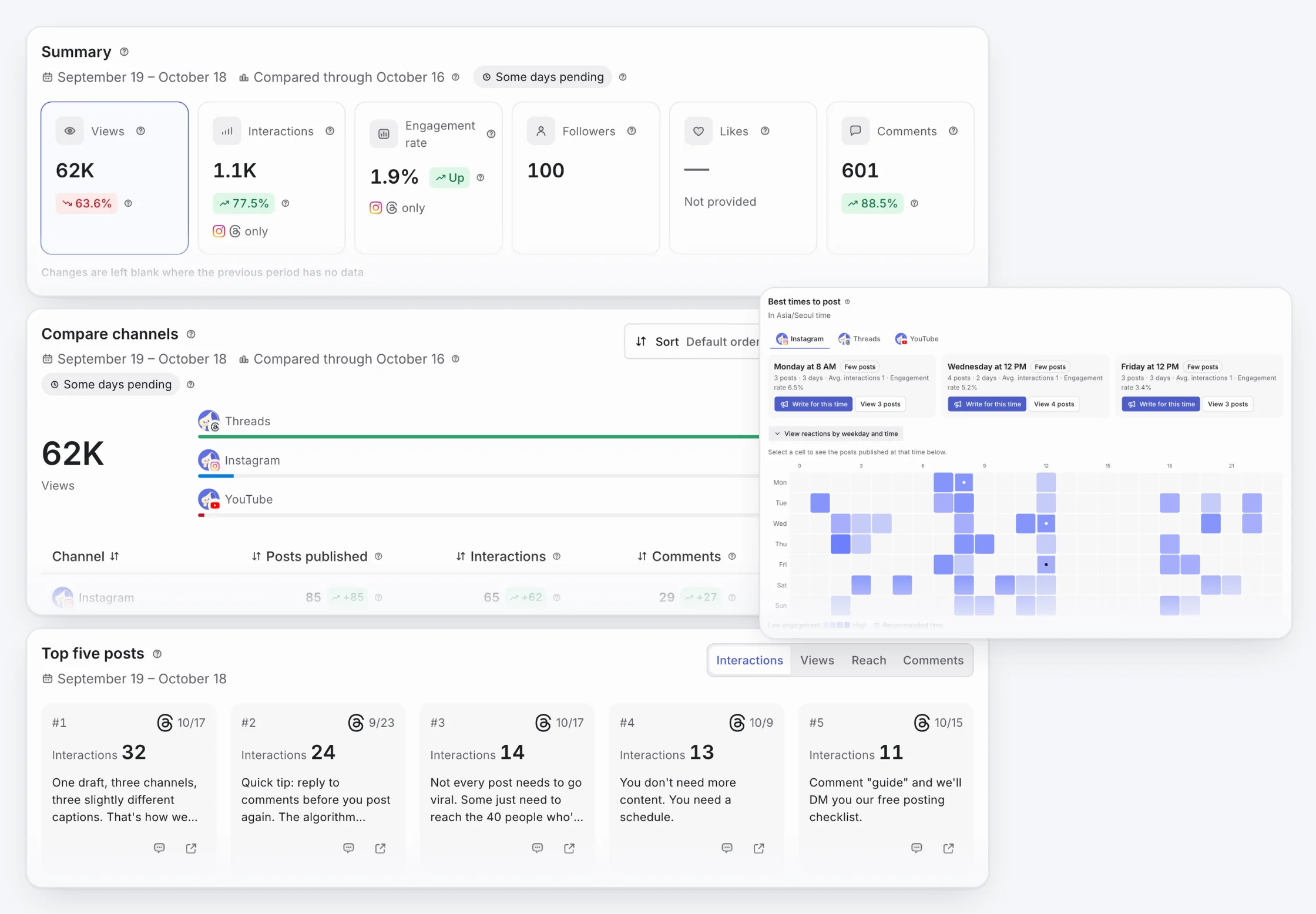The image size is (1316, 914).
Task: Click help icon next to Interactions column header
Action: [556, 556]
